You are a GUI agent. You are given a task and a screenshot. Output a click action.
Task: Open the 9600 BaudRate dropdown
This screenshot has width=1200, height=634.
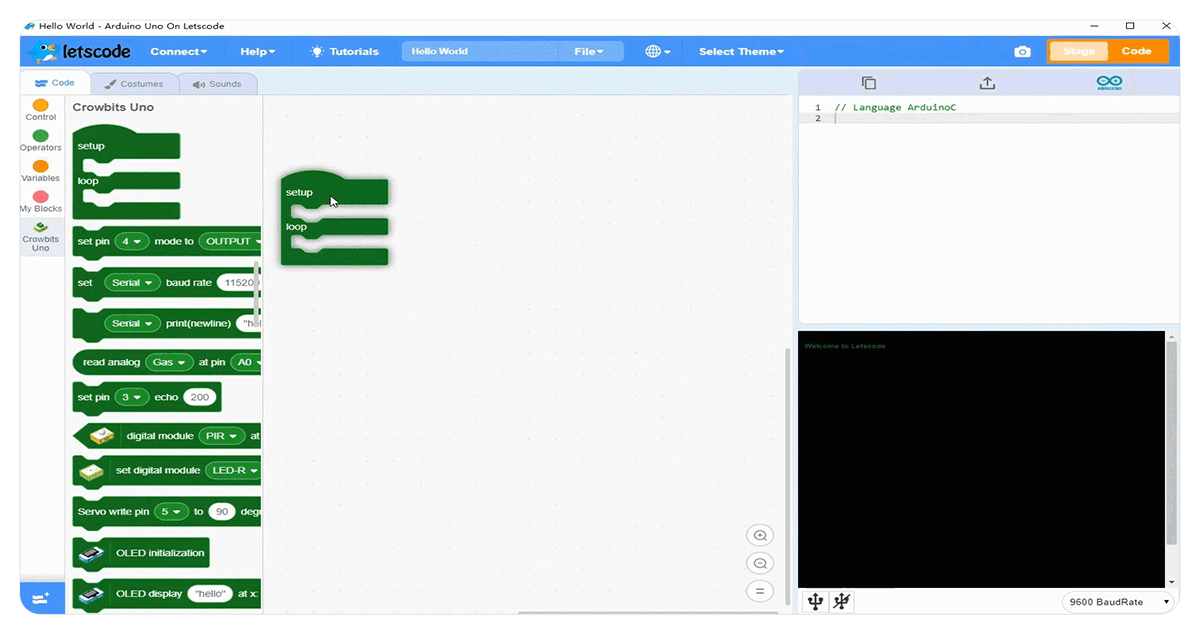click(1117, 602)
